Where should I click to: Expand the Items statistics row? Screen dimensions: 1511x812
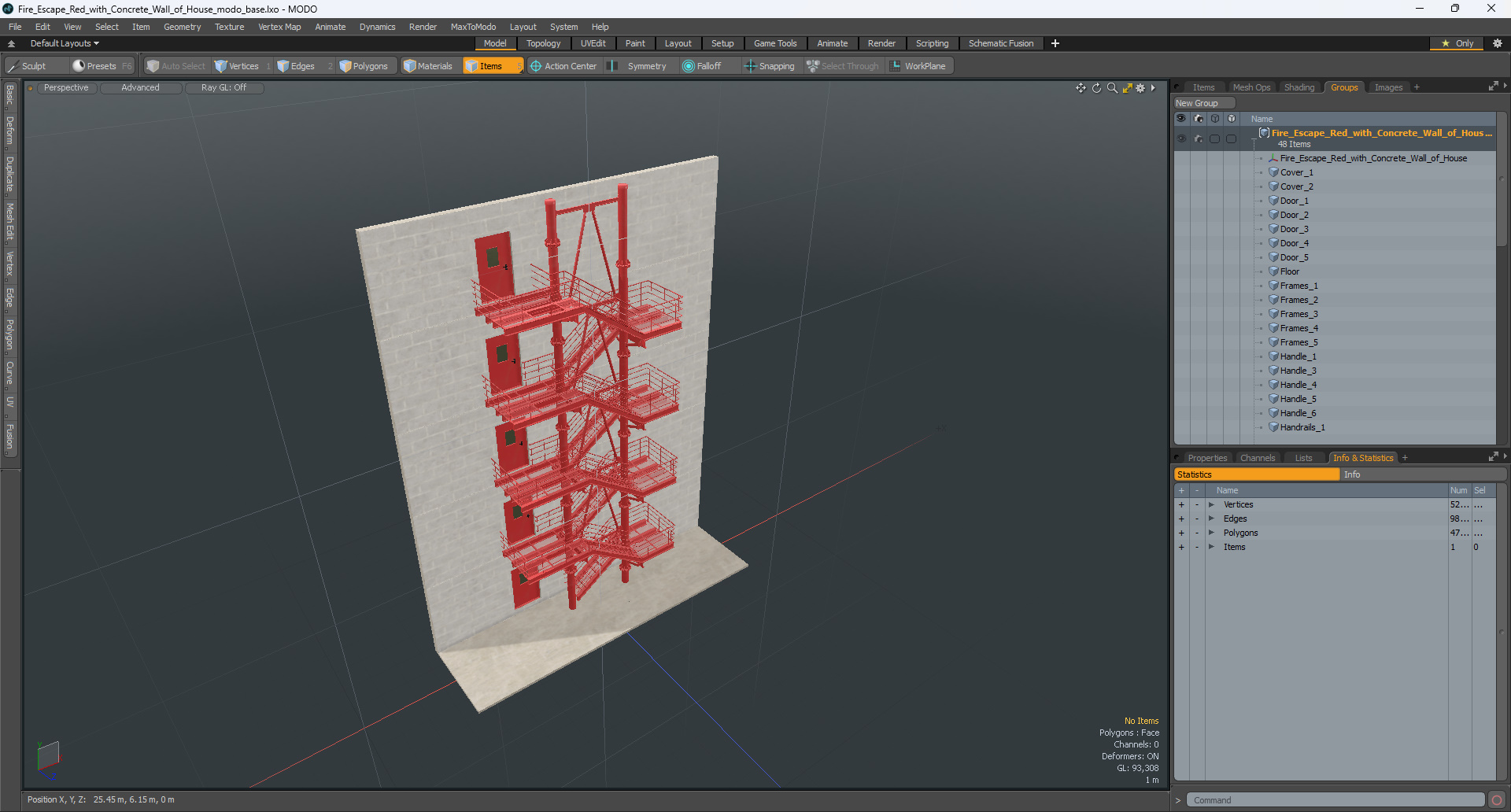click(1212, 547)
